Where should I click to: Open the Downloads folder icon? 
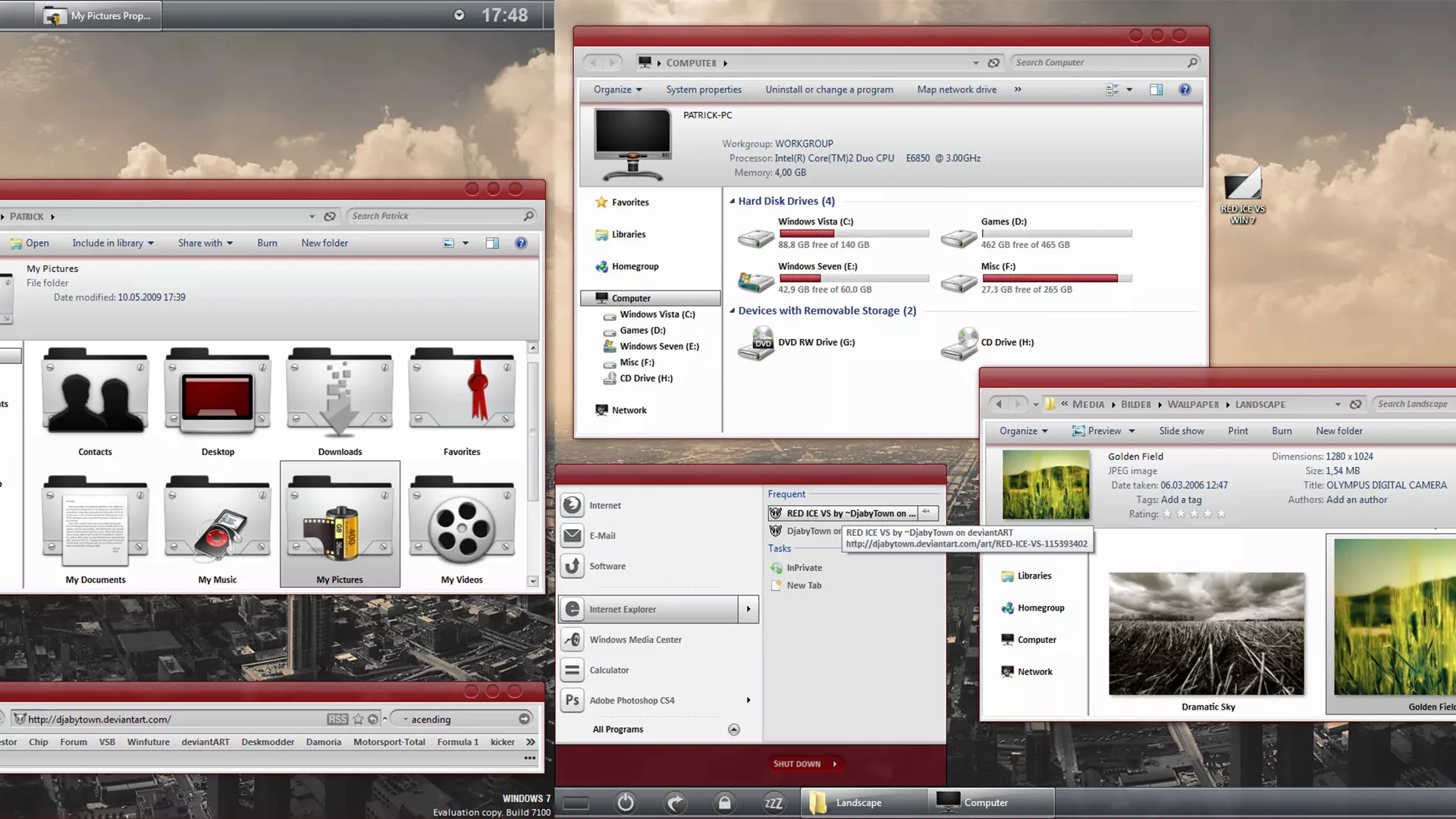pos(340,392)
